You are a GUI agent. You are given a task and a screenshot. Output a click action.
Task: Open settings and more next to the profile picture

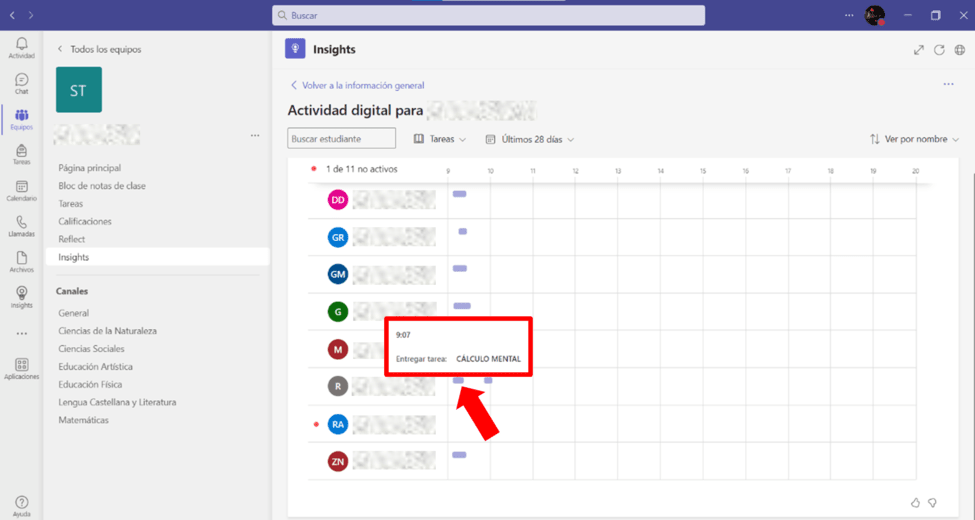[x=849, y=15]
